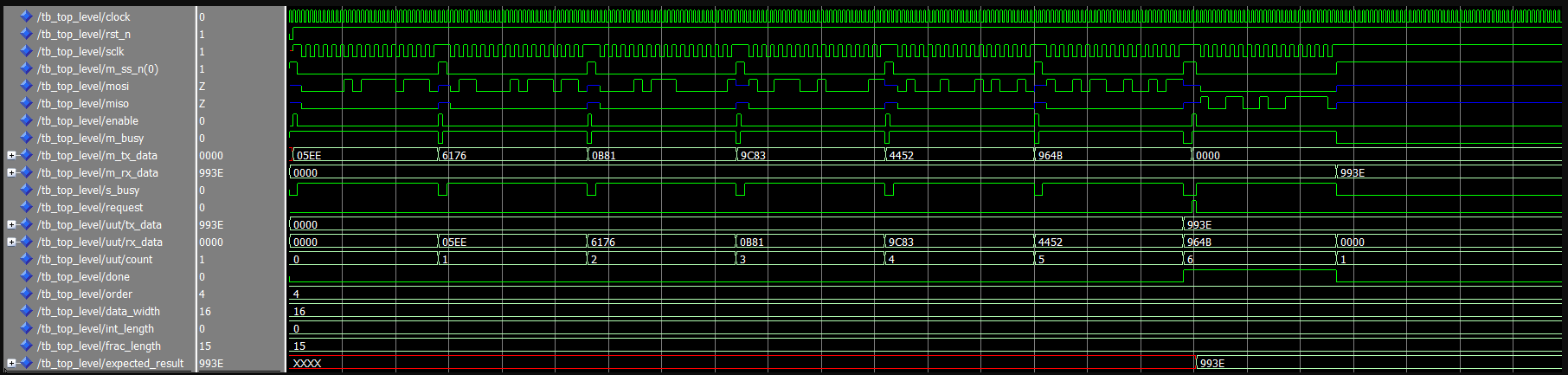Select the /tb_top_level/s_busy signal name
Viewport: 1568px width, 375px height.
87,190
